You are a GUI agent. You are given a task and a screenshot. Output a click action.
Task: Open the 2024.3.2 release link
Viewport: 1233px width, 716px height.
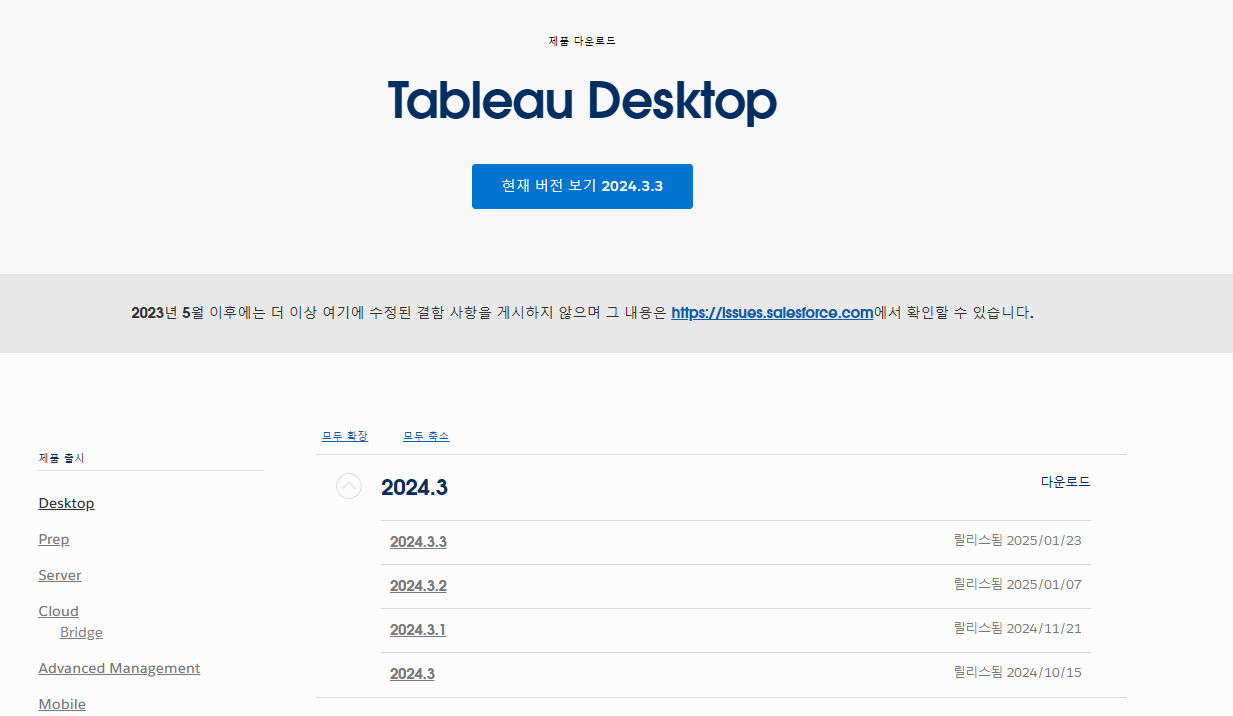[x=418, y=586]
